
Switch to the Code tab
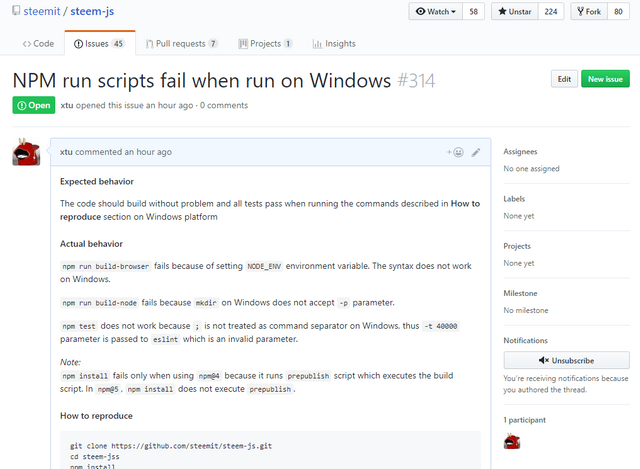(38, 44)
